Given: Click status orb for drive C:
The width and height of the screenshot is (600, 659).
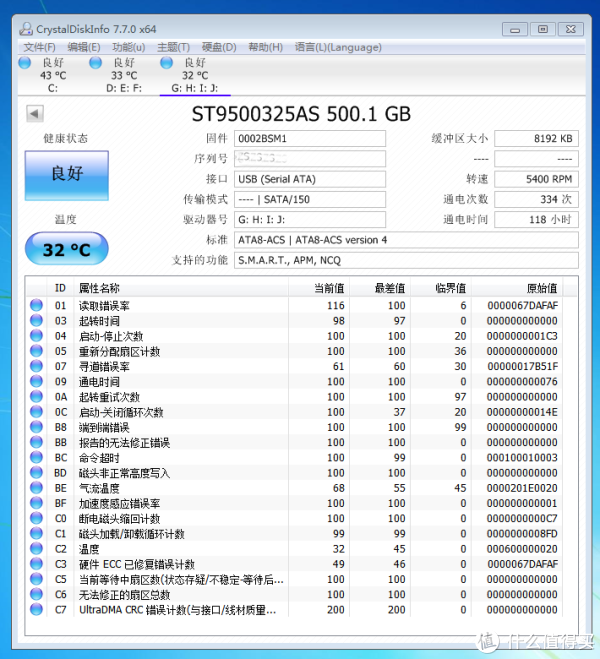Looking at the screenshot, I should [25, 63].
